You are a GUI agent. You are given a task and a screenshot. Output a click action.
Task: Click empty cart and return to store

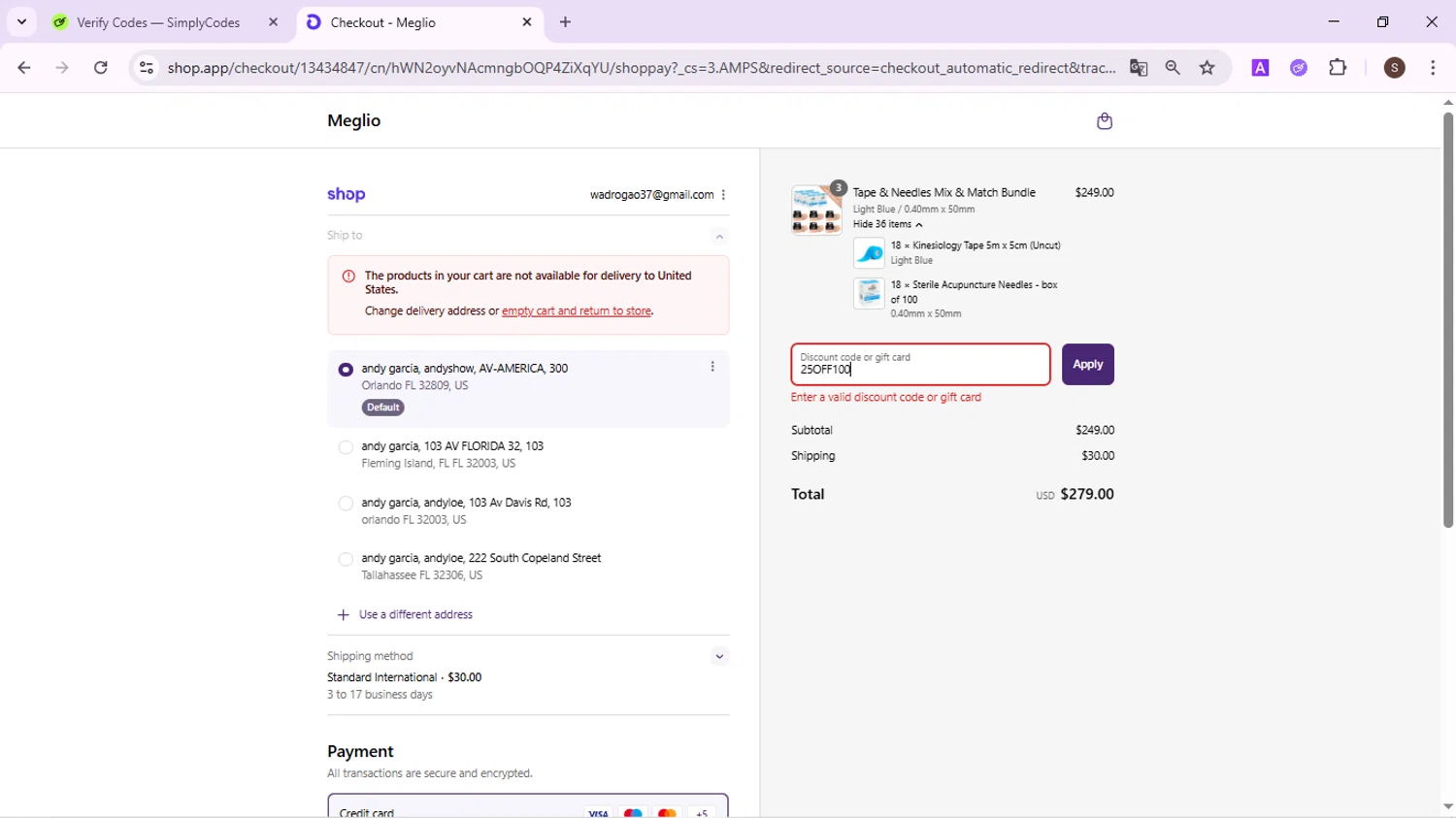[577, 311]
